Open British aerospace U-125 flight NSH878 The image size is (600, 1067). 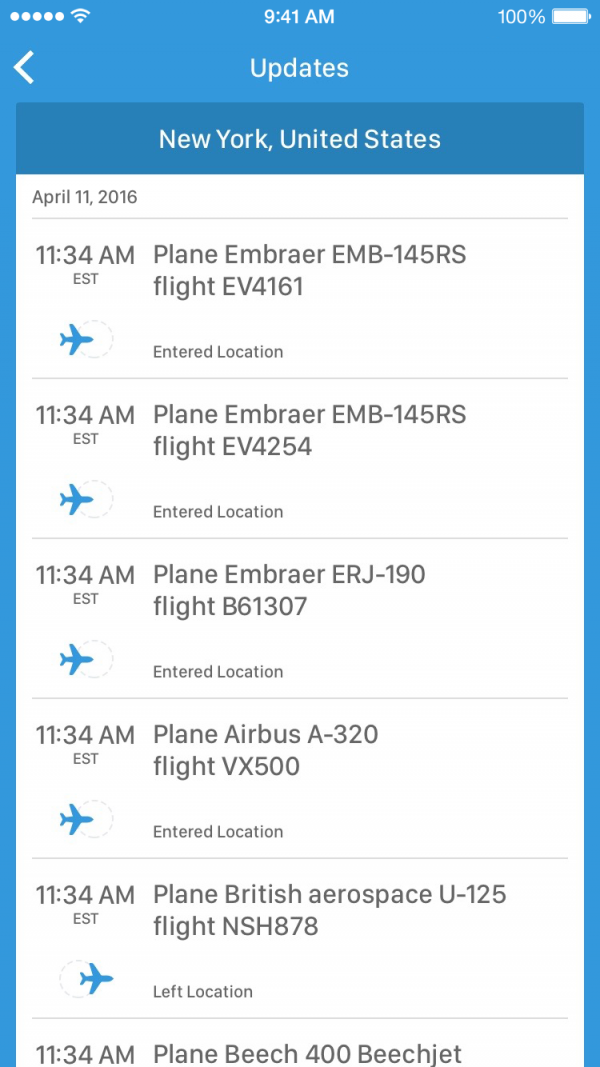[329, 911]
